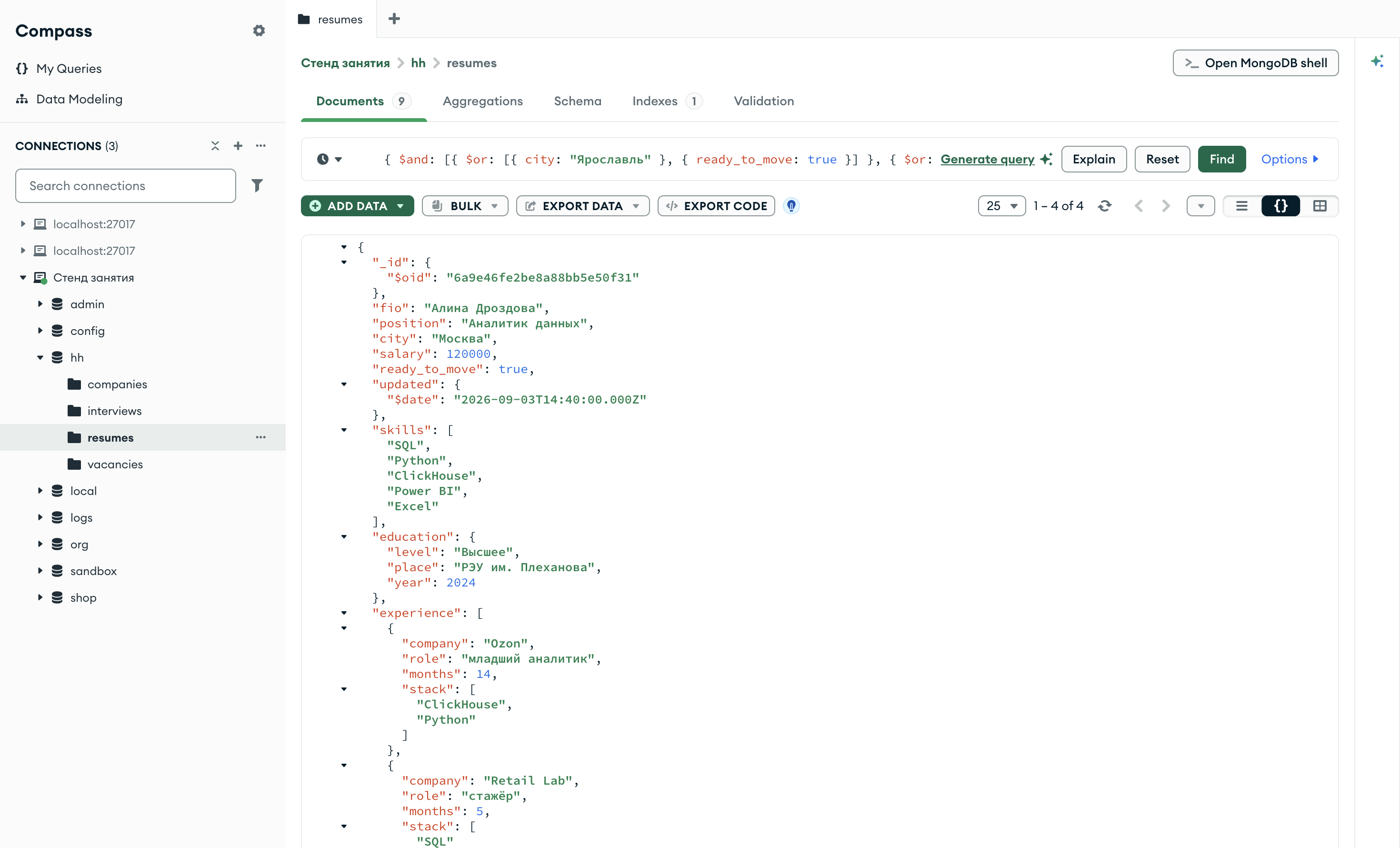This screenshot has height=848, width=1400.
Task: Collapse the skills array in document
Action: tap(344, 430)
